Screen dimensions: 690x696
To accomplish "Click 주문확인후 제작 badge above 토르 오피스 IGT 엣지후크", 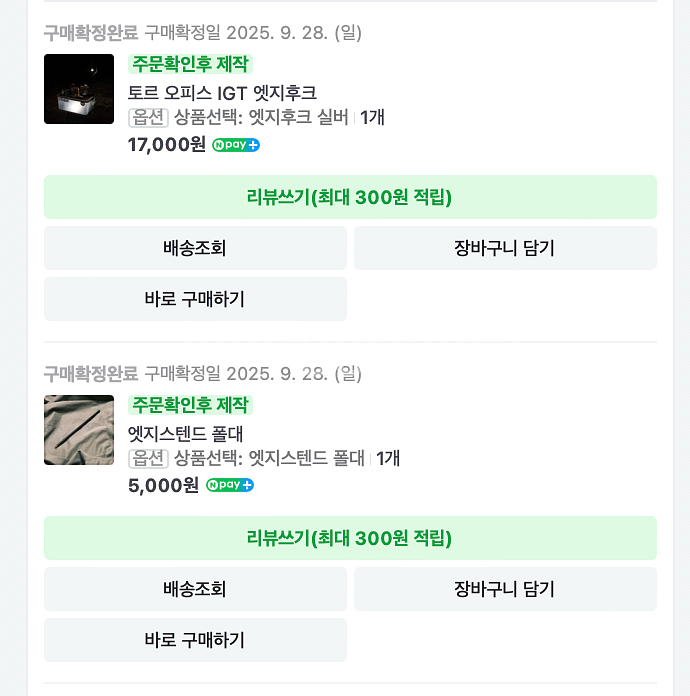I will (190, 64).
